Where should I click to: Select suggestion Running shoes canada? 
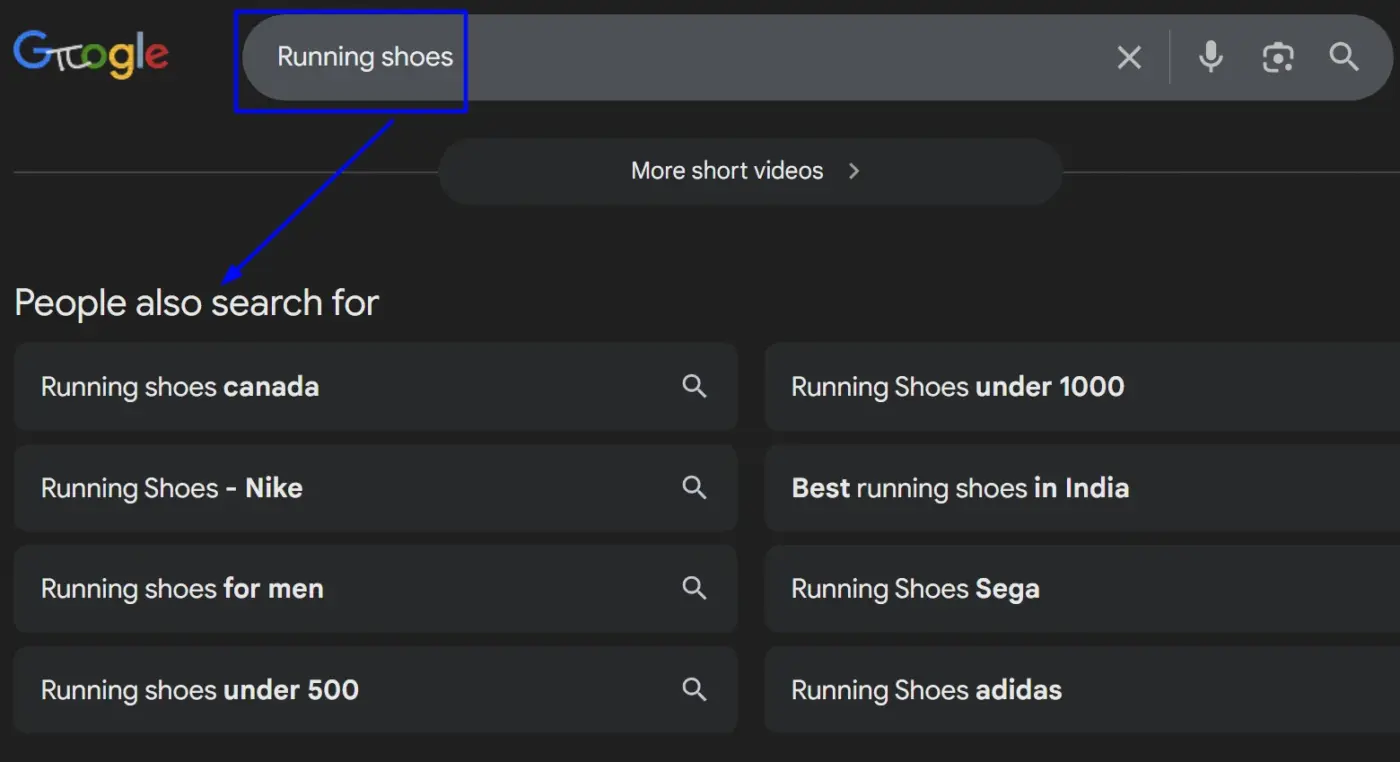375,386
